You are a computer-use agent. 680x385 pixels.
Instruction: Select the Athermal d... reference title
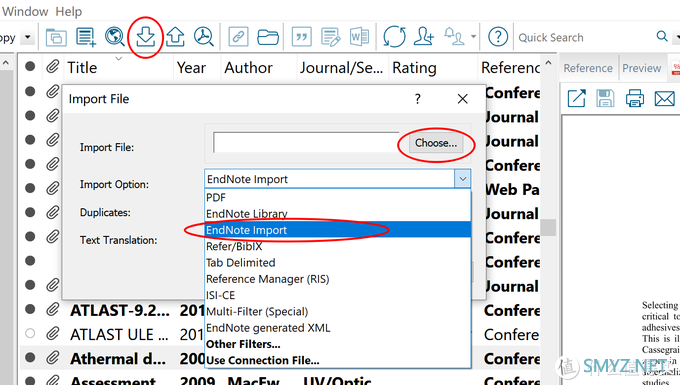coord(118,359)
